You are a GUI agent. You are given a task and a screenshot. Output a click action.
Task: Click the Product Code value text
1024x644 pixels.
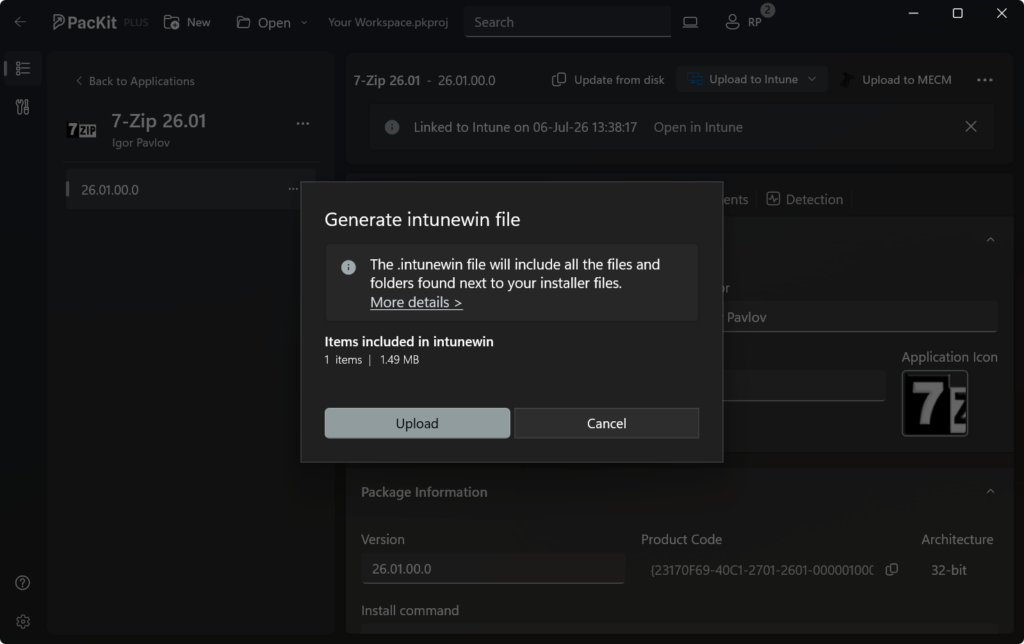click(x=761, y=570)
